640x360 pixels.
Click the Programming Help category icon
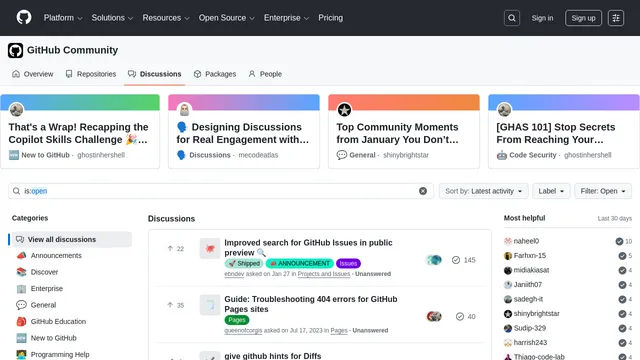(x=21, y=354)
